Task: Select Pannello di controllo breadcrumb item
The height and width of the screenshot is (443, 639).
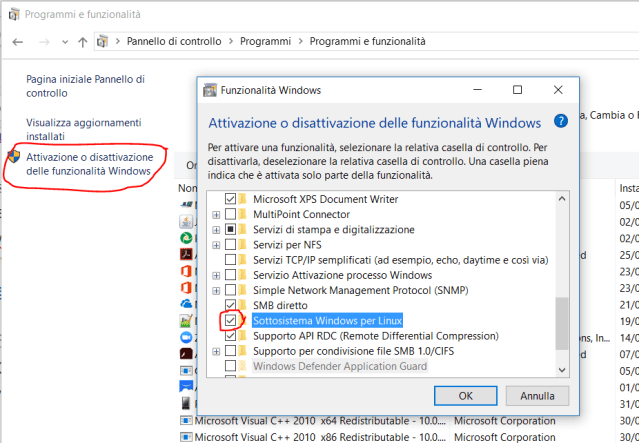Action: point(175,41)
